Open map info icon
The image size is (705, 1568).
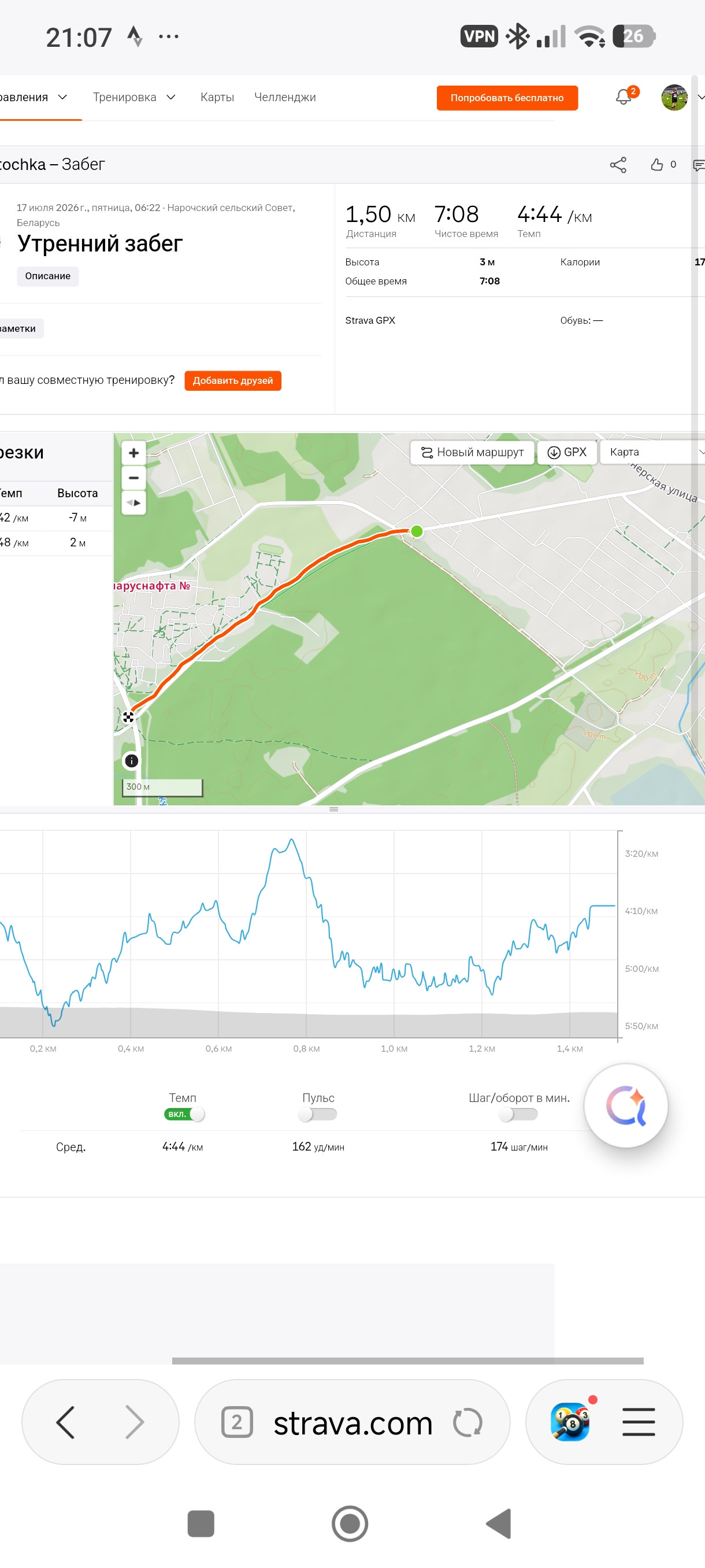(x=131, y=761)
